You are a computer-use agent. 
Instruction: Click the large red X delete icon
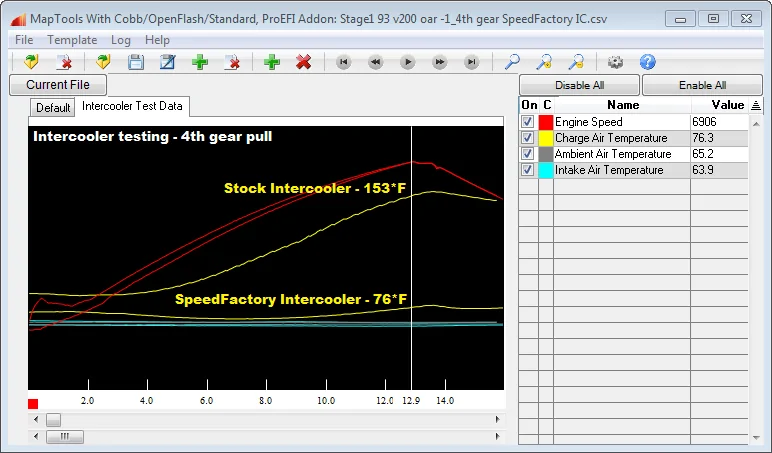click(303, 62)
